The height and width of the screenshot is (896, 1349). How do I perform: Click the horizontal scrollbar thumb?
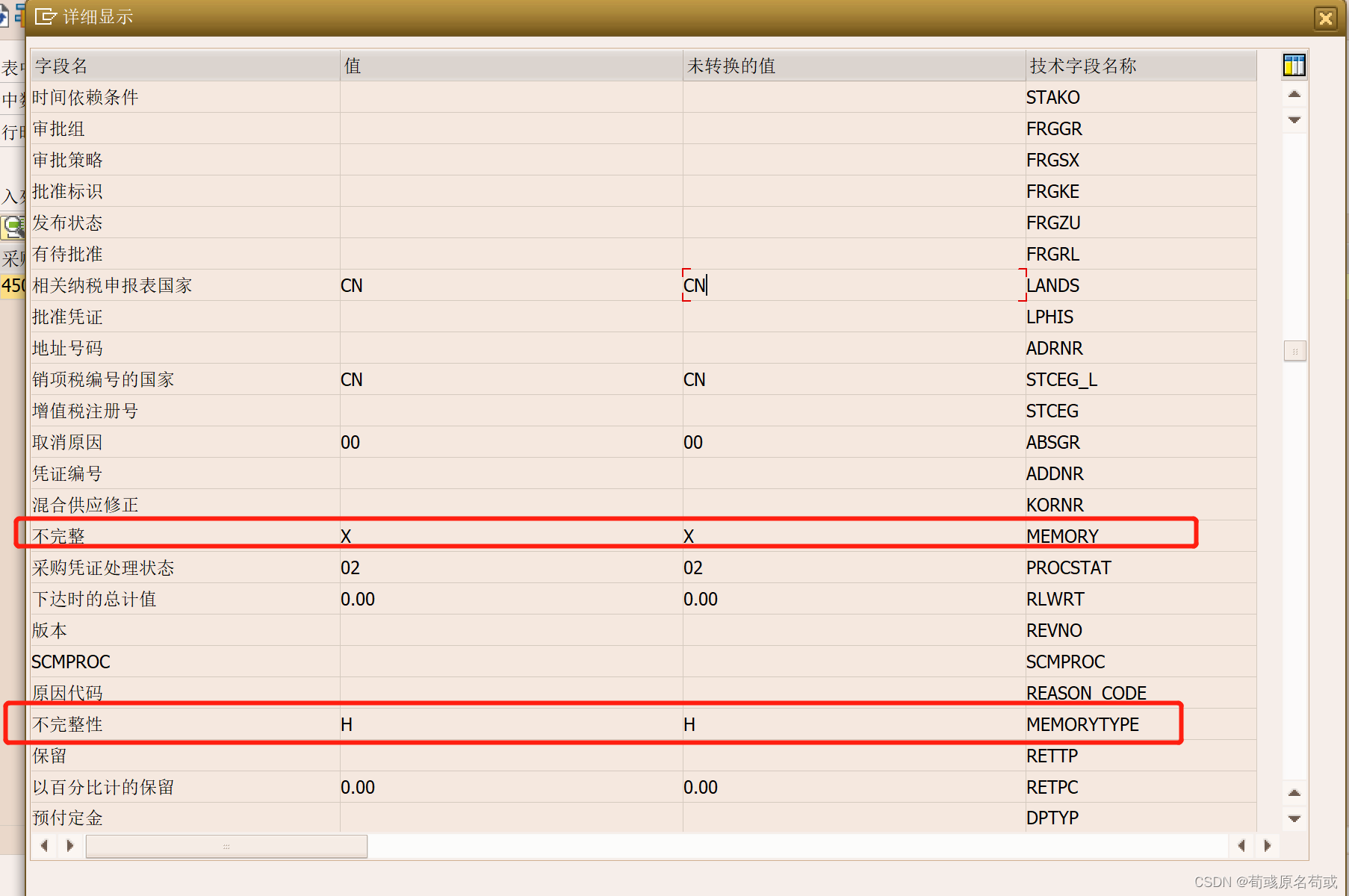[x=226, y=846]
